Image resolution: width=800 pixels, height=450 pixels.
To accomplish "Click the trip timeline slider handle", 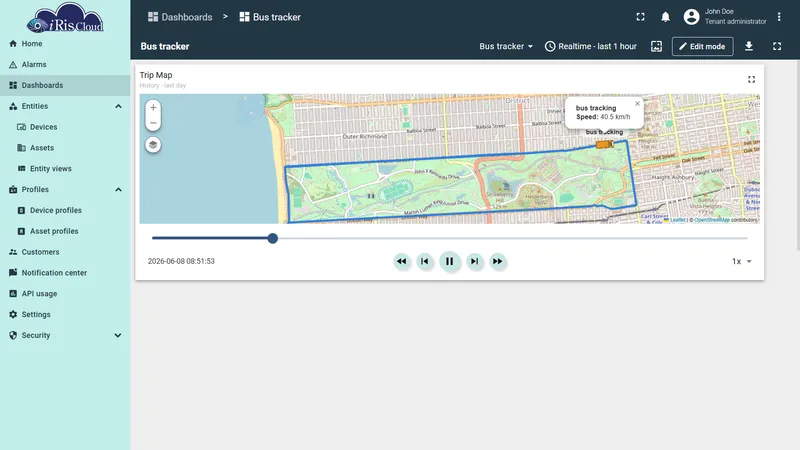I will 272,238.
